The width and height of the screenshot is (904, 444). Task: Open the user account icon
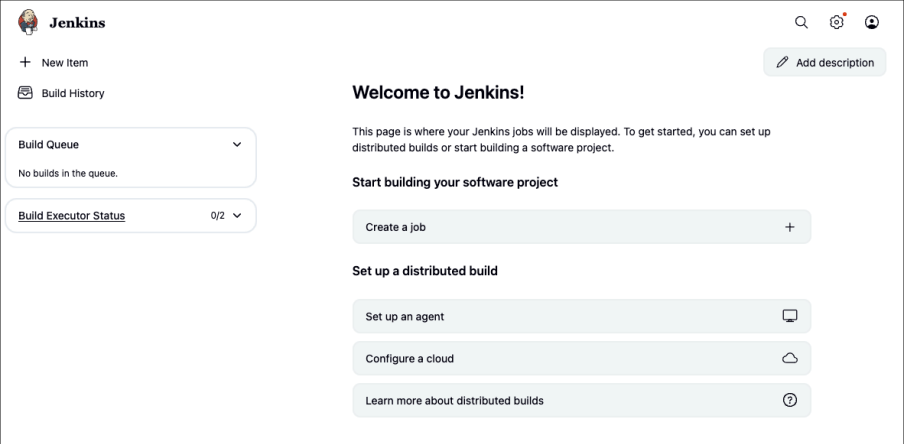(872, 22)
